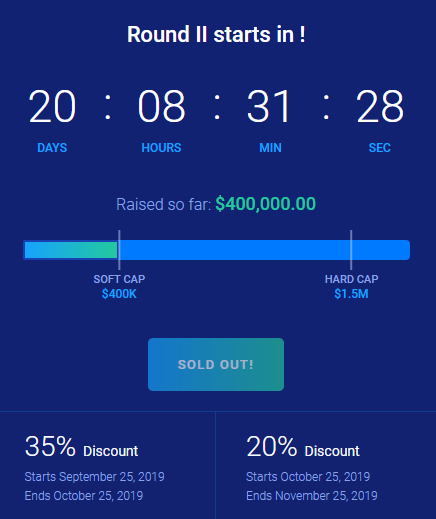Viewport: 436px width, 519px height.
Task: Click the soft cap marker on progress bar
Action: (x=119, y=250)
